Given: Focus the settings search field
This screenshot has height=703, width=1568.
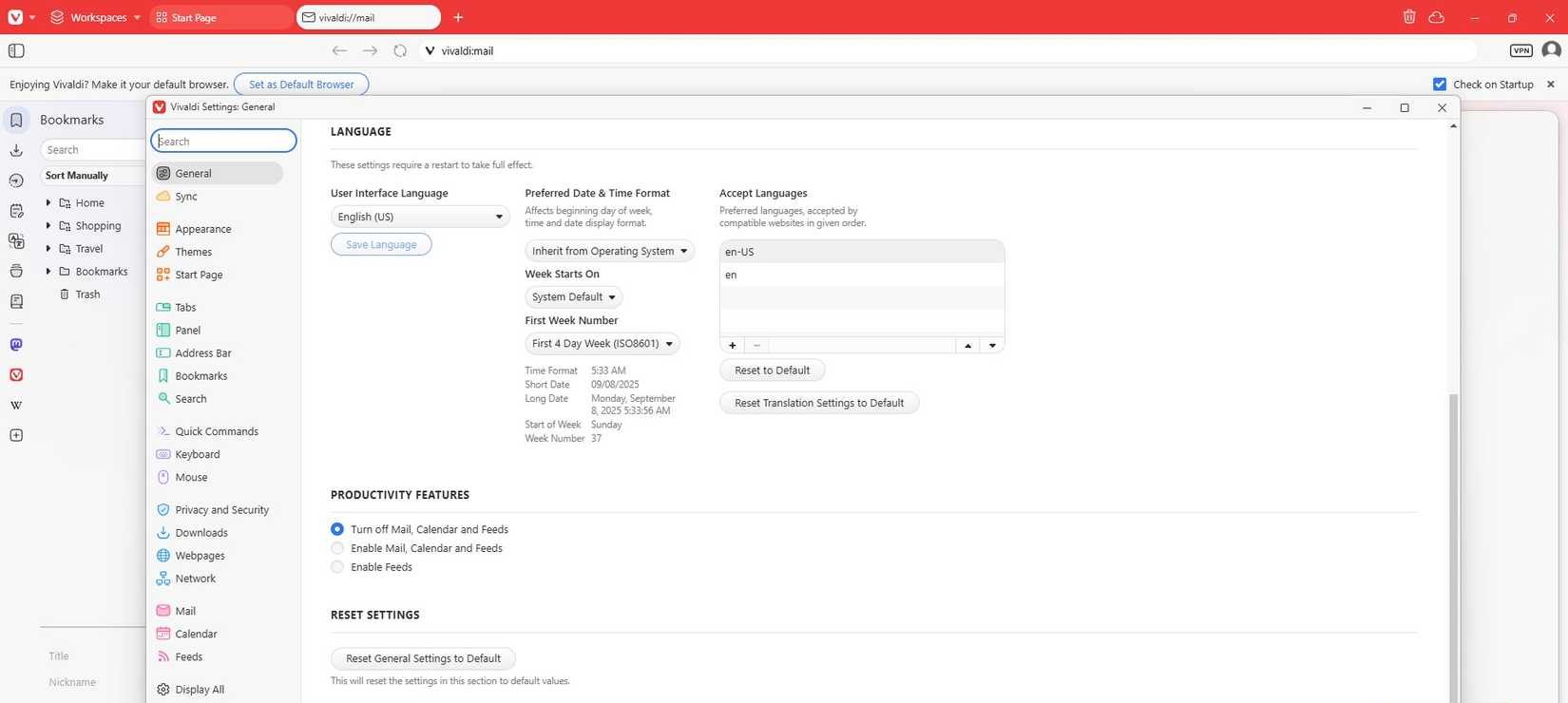Looking at the screenshot, I should [x=224, y=142].
